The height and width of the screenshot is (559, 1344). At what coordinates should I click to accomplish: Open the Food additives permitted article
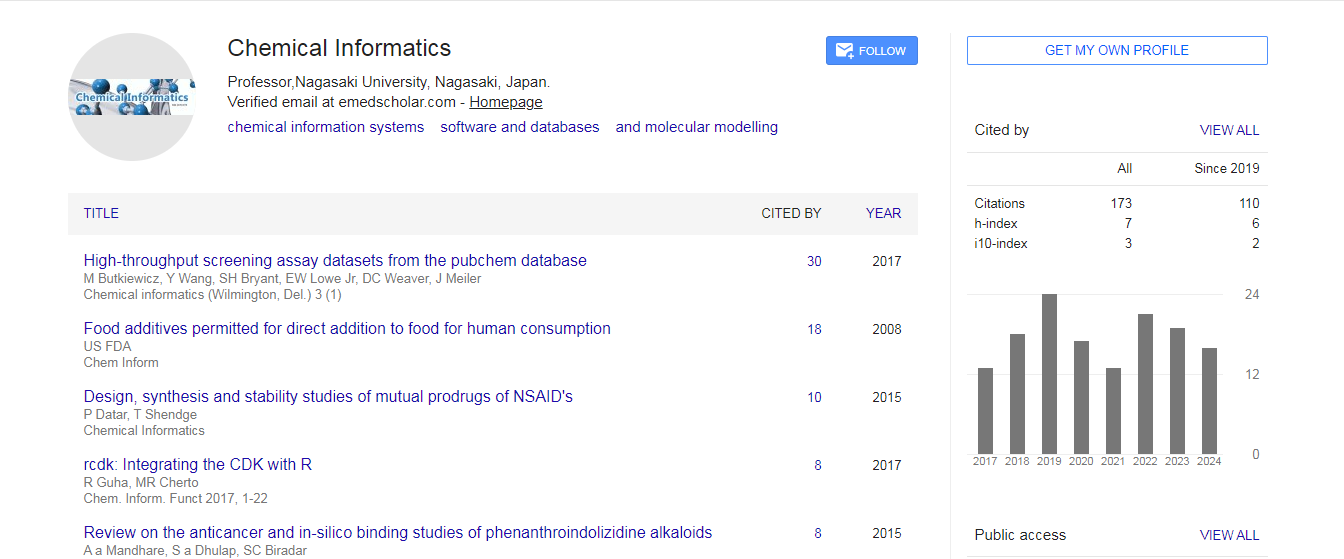click(x=347, y=329)
